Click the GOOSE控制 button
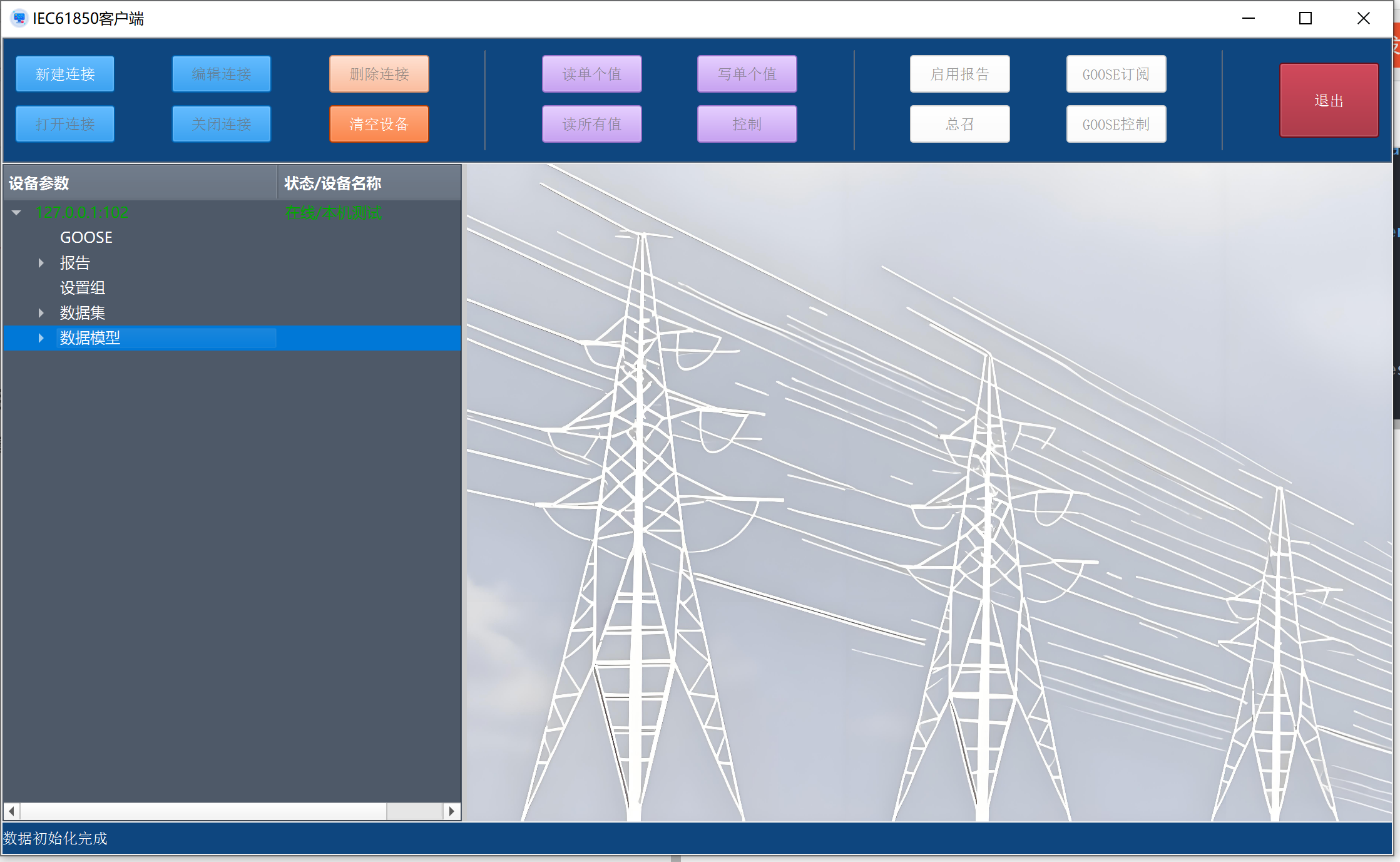The image size is (1400, 862). [1116, 124]
